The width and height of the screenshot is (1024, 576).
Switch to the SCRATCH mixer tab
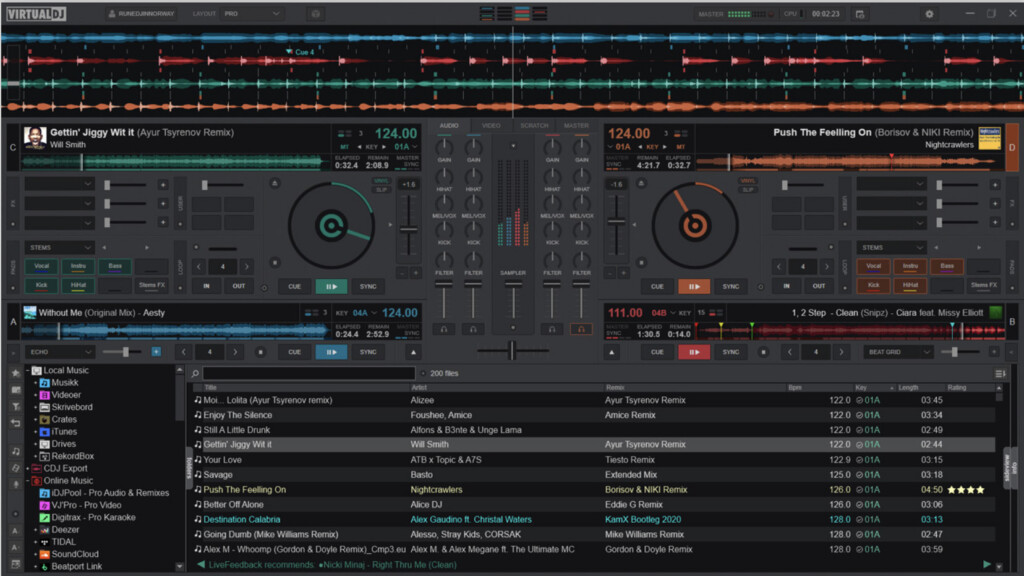pos(534,125)
